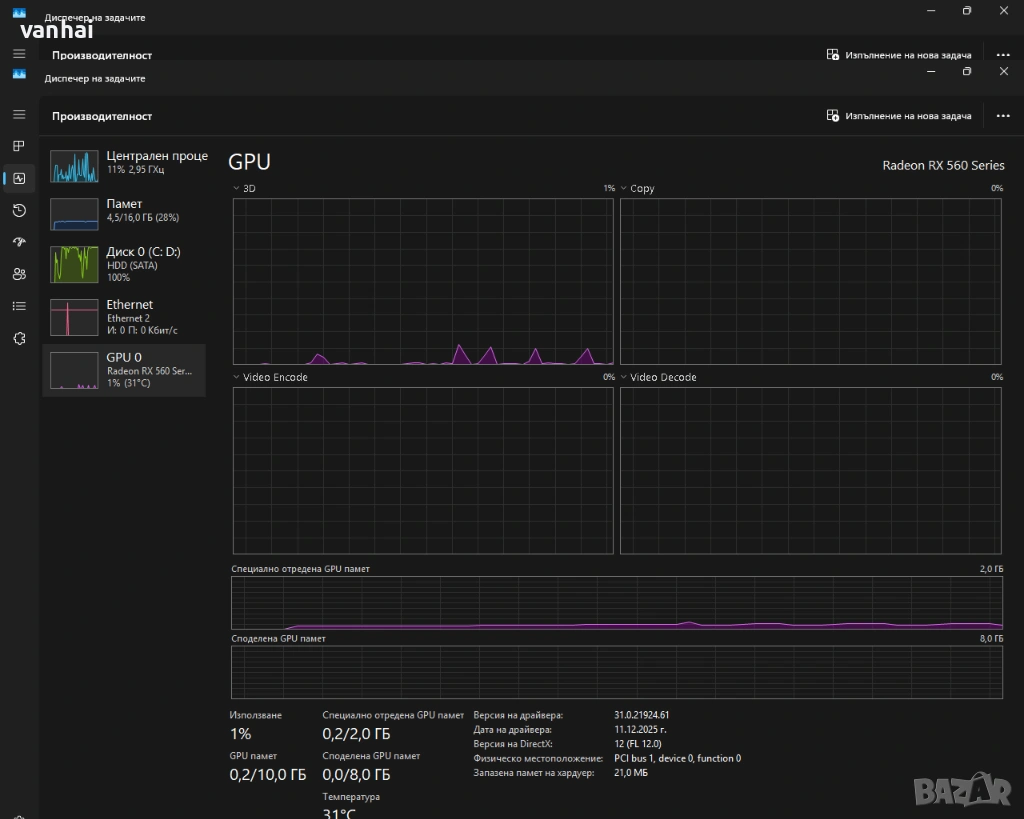Open the navigation hamburger menu in front window
Image resolution: width=1024 pixels, height=819 pixels.
[x=19, y=115]
